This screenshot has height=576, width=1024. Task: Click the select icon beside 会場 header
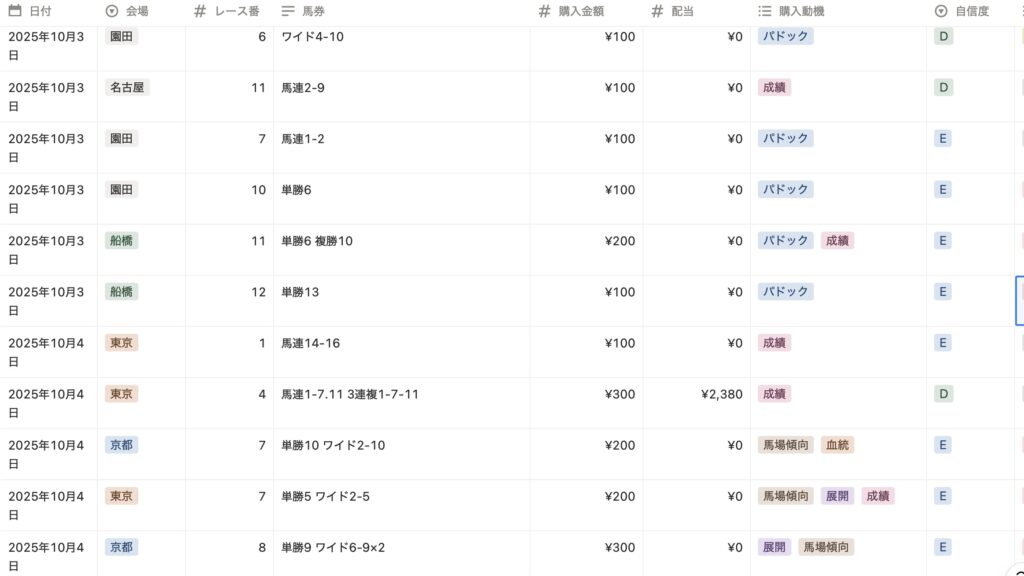tap(111, 11)
